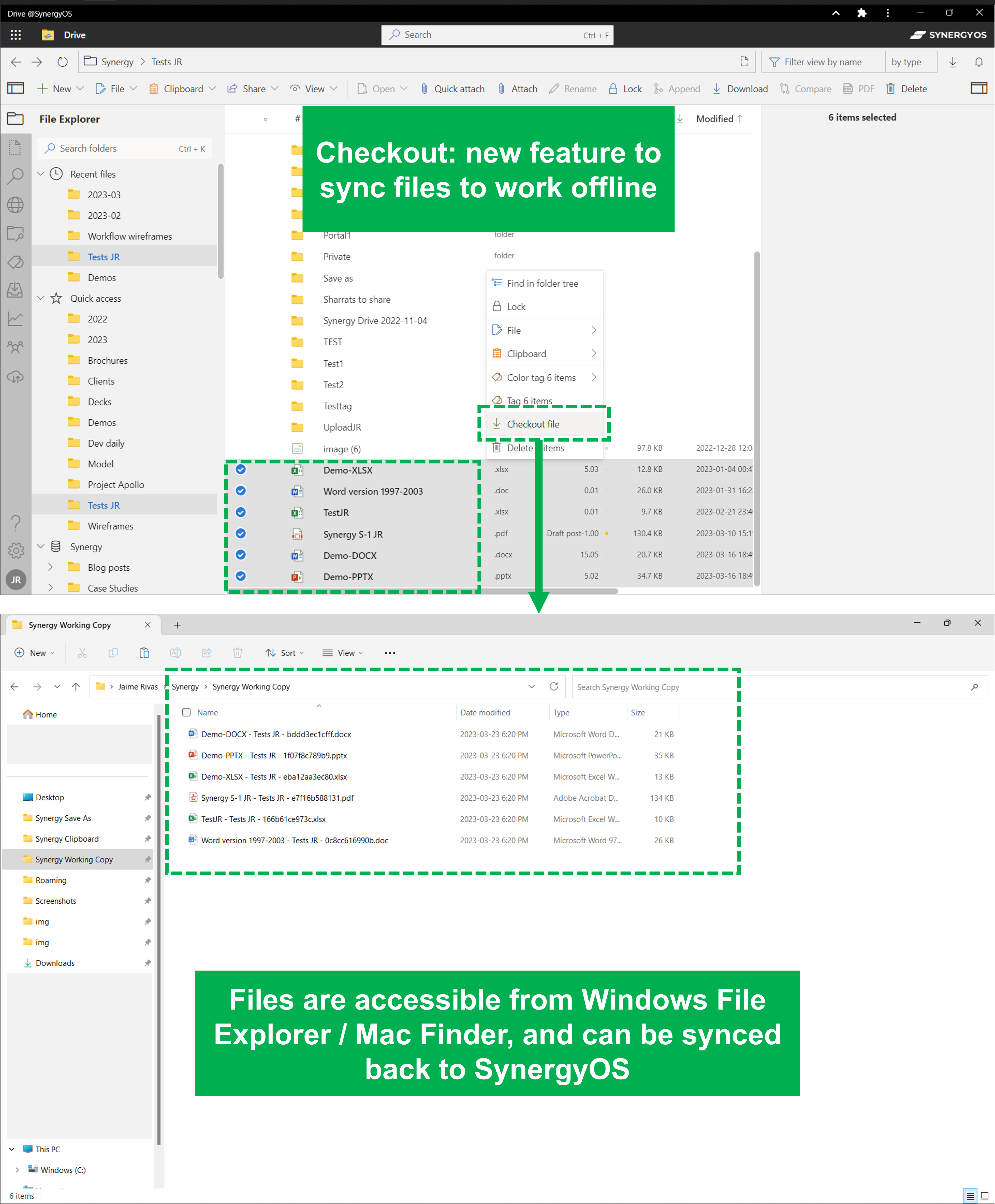Image resolution: width=995 pixels, height=1204 pixels.
Task: Uncheck the Demo-PPTX file selection
Action: (241, 576)
